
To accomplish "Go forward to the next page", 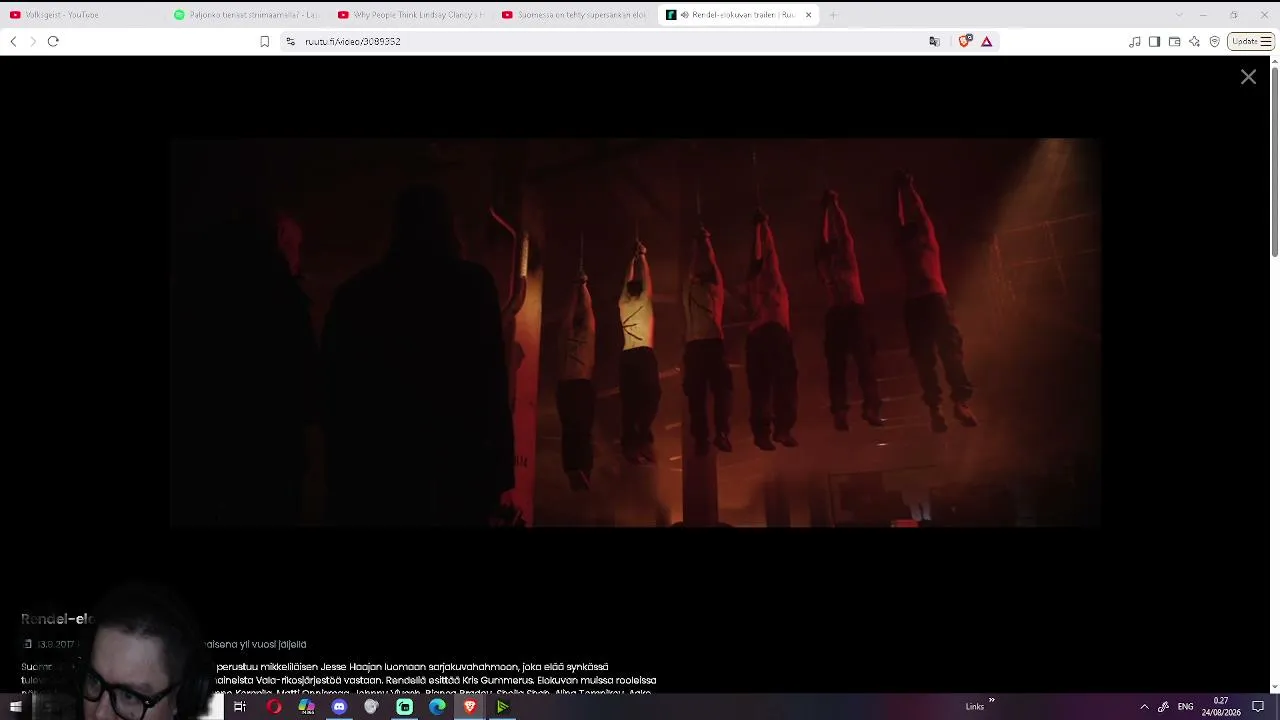I will (x=32, y=41).
